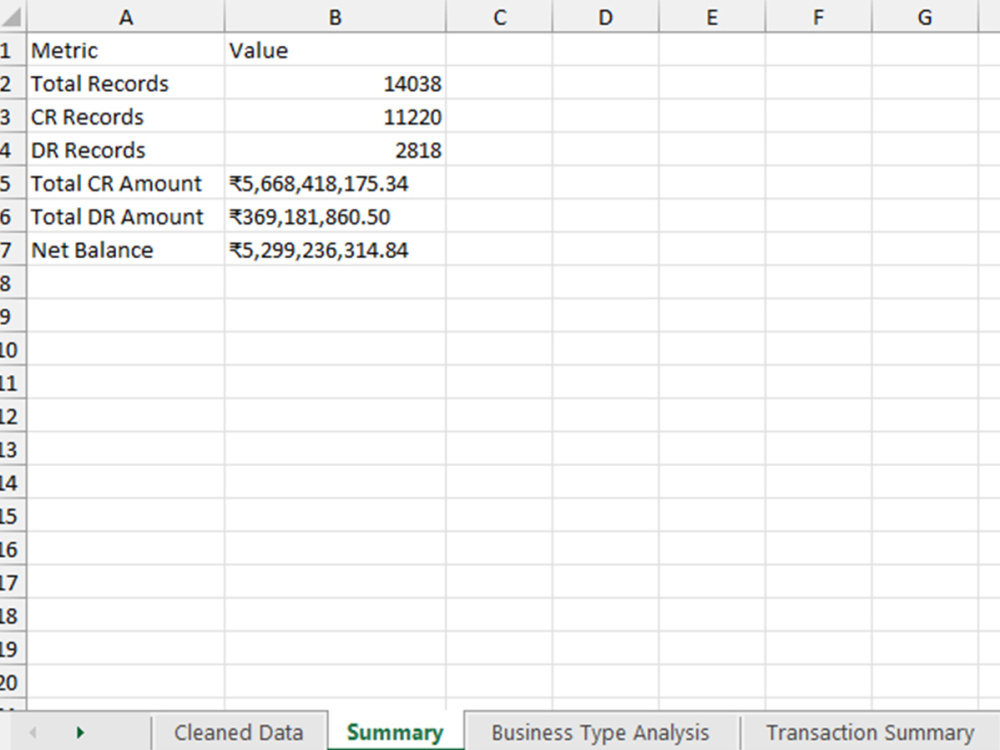Open the Cleaned Data sheet tab
This screenshot has width=1000, height=750.
239,732
